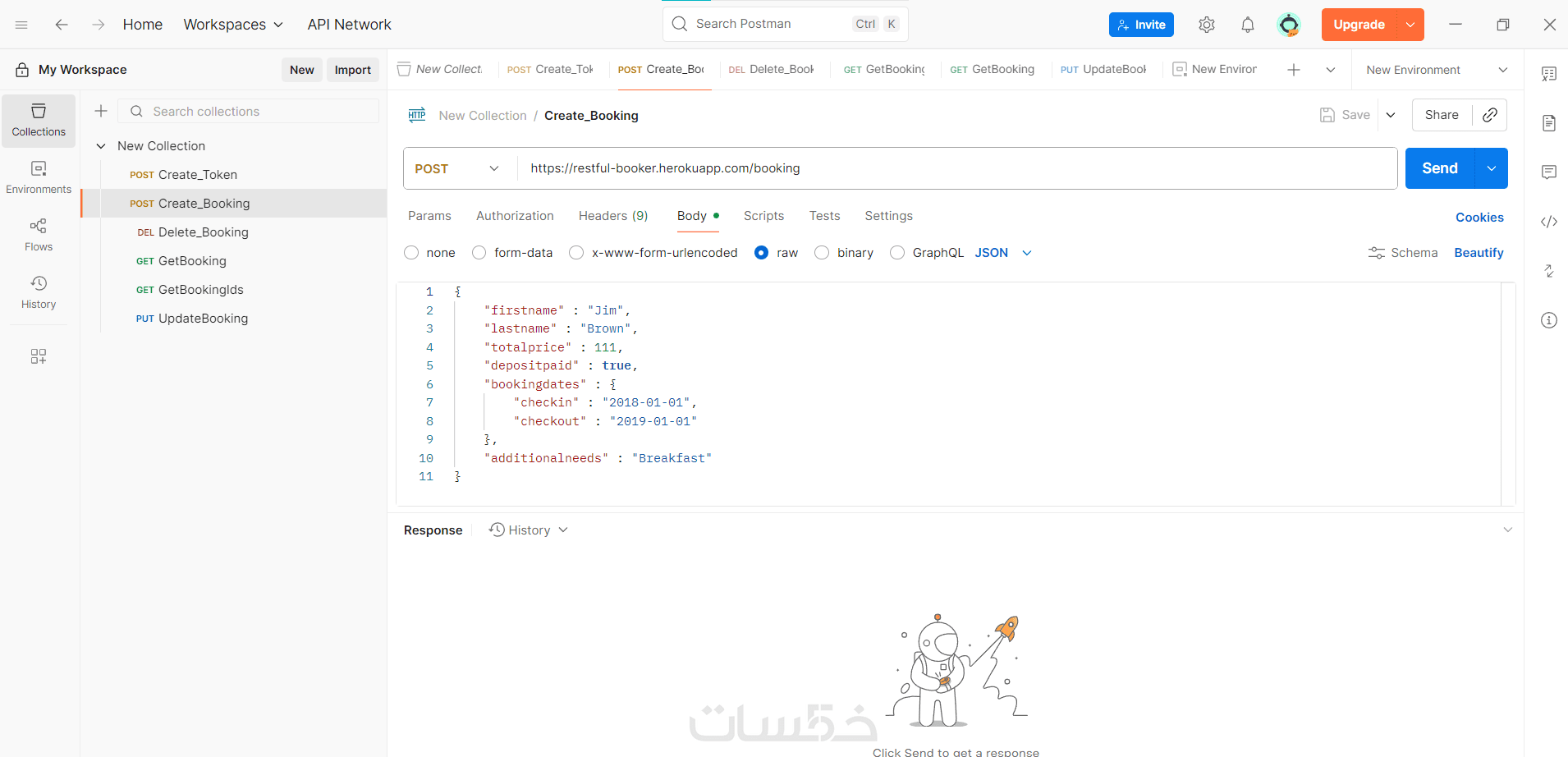Screen dimensions: 1568x757
Task: Select the form-data body type
Action: (479, 253)
